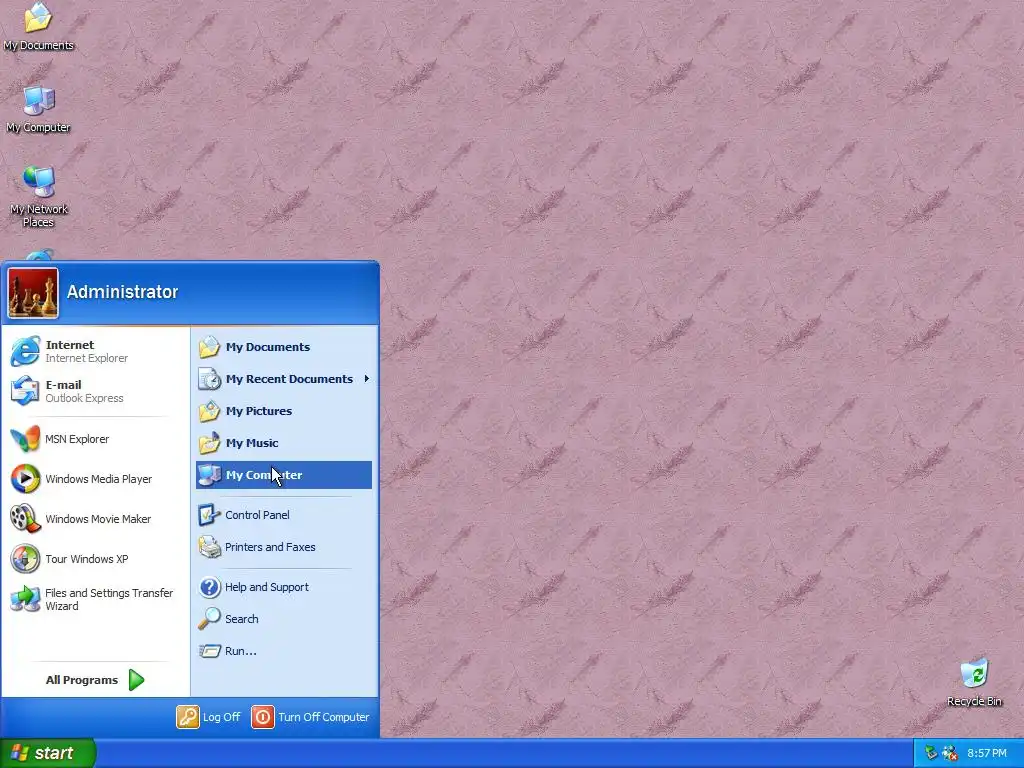
Task: Open Control Panel
Action: (x=284, y=515)
